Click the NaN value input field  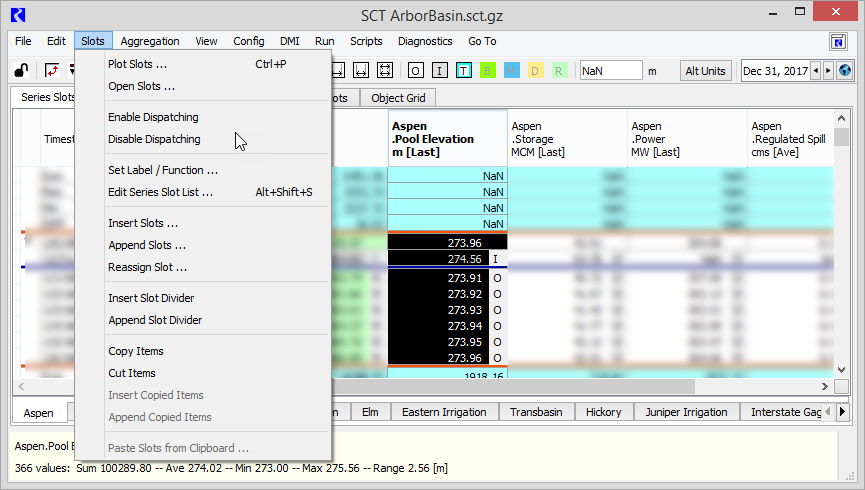tap(610, 71)
